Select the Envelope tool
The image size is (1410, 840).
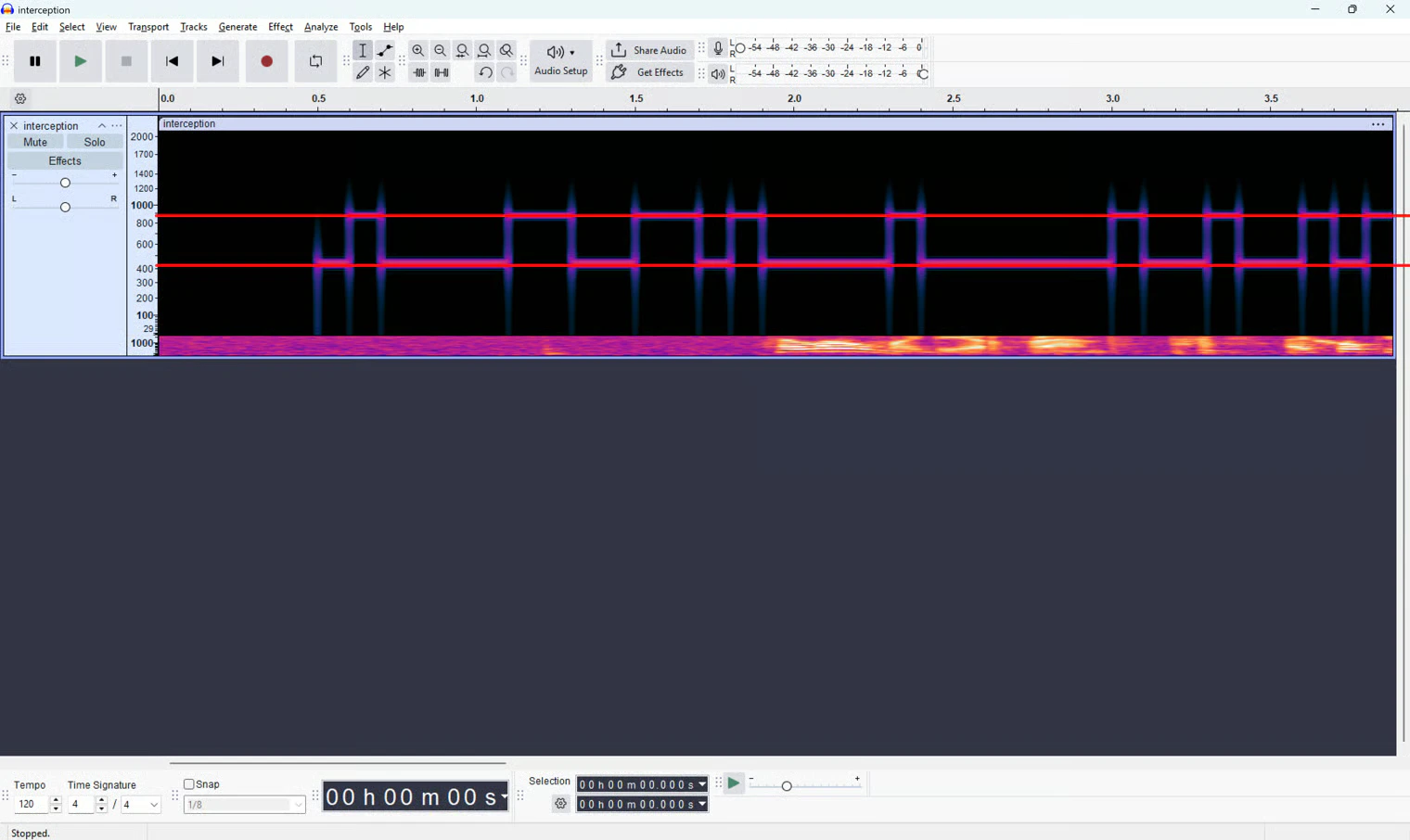click(x=385, y=51)
